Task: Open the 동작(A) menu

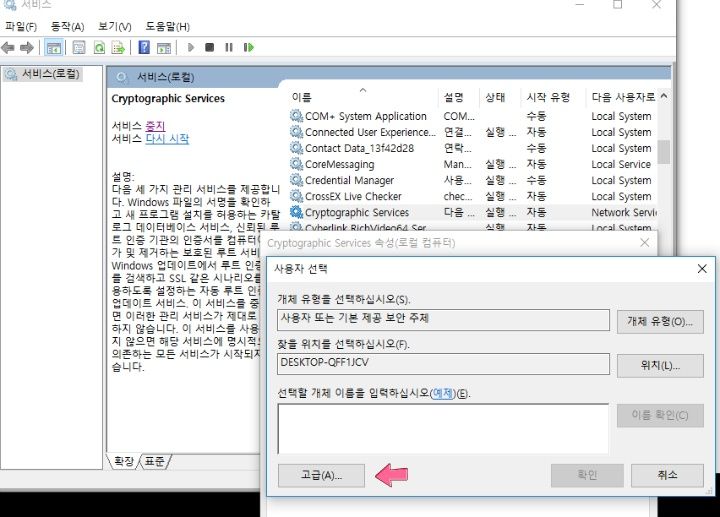Action: (x=68, y=27)
